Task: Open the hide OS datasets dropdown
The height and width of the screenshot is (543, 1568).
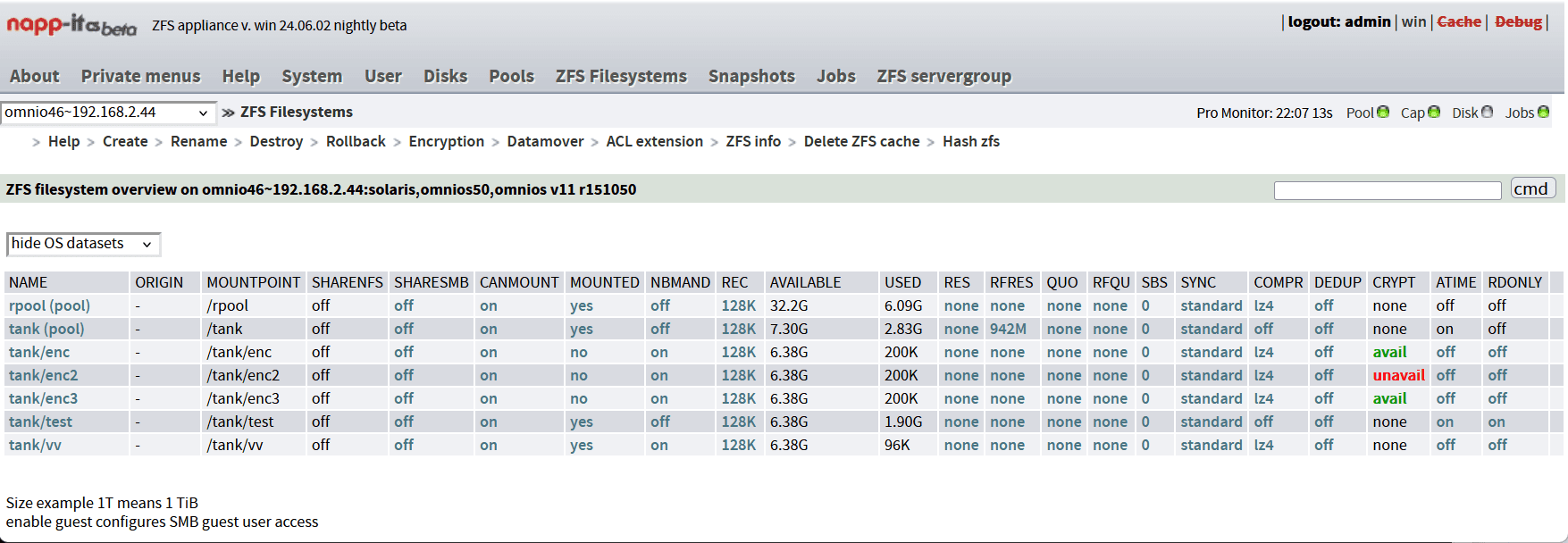Action: [x=83, y=244]
